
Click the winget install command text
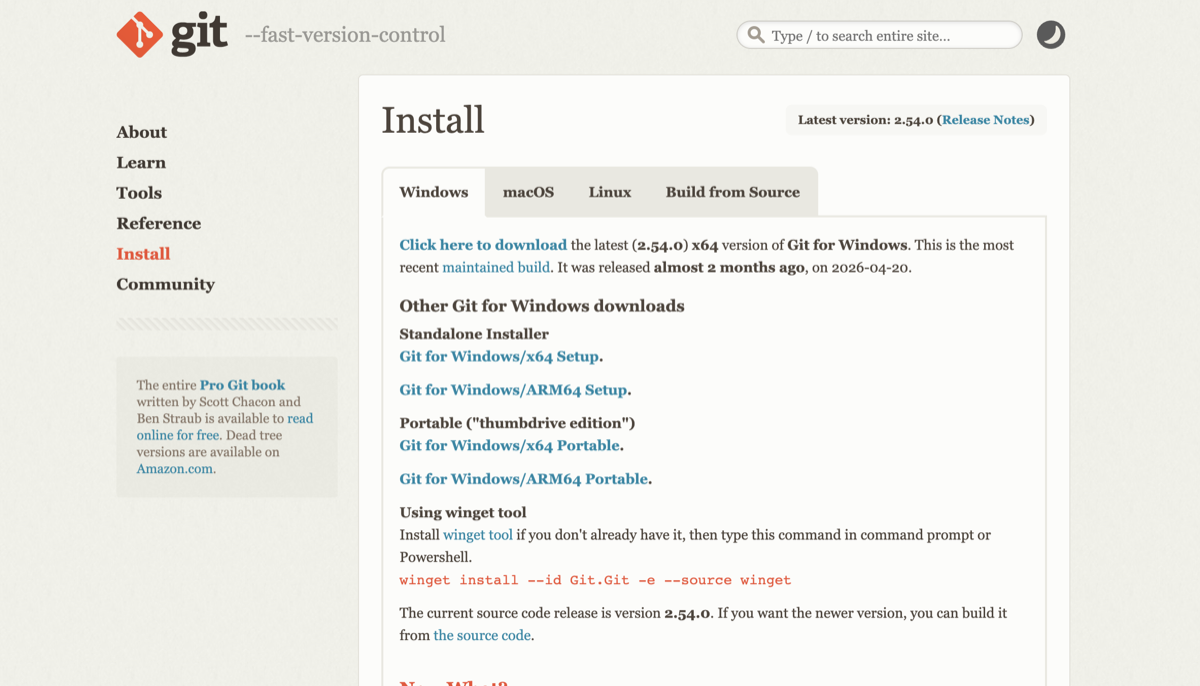pos(595,580)
